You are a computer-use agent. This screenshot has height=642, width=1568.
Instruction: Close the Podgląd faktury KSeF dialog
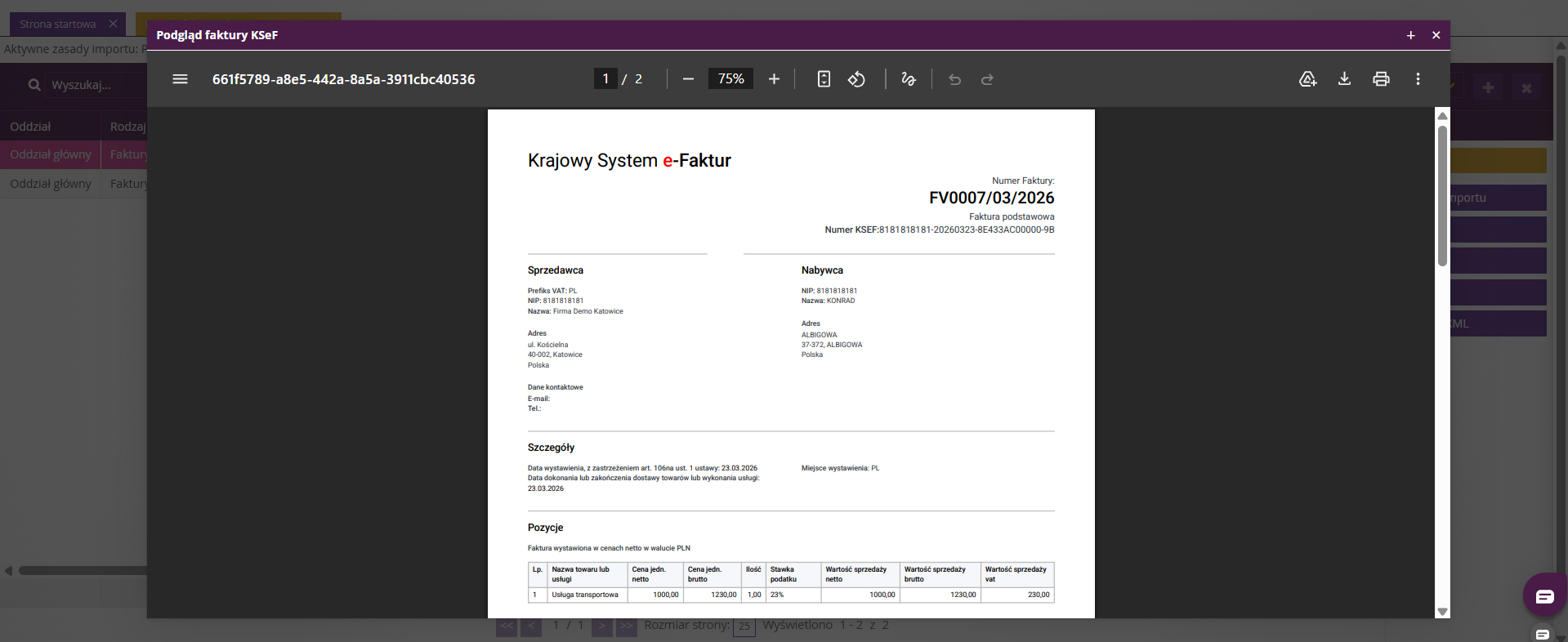click(x=1436, y=35)
